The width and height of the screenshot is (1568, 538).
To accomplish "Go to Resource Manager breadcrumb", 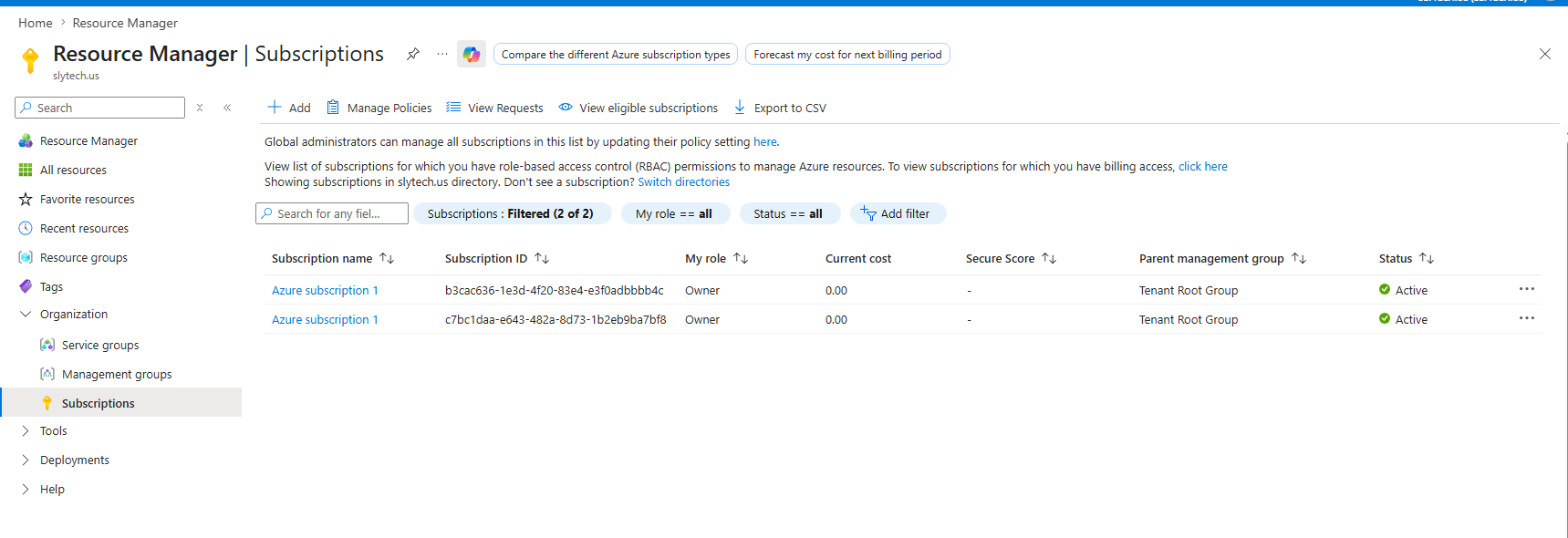I will click(x=125, y=23).
